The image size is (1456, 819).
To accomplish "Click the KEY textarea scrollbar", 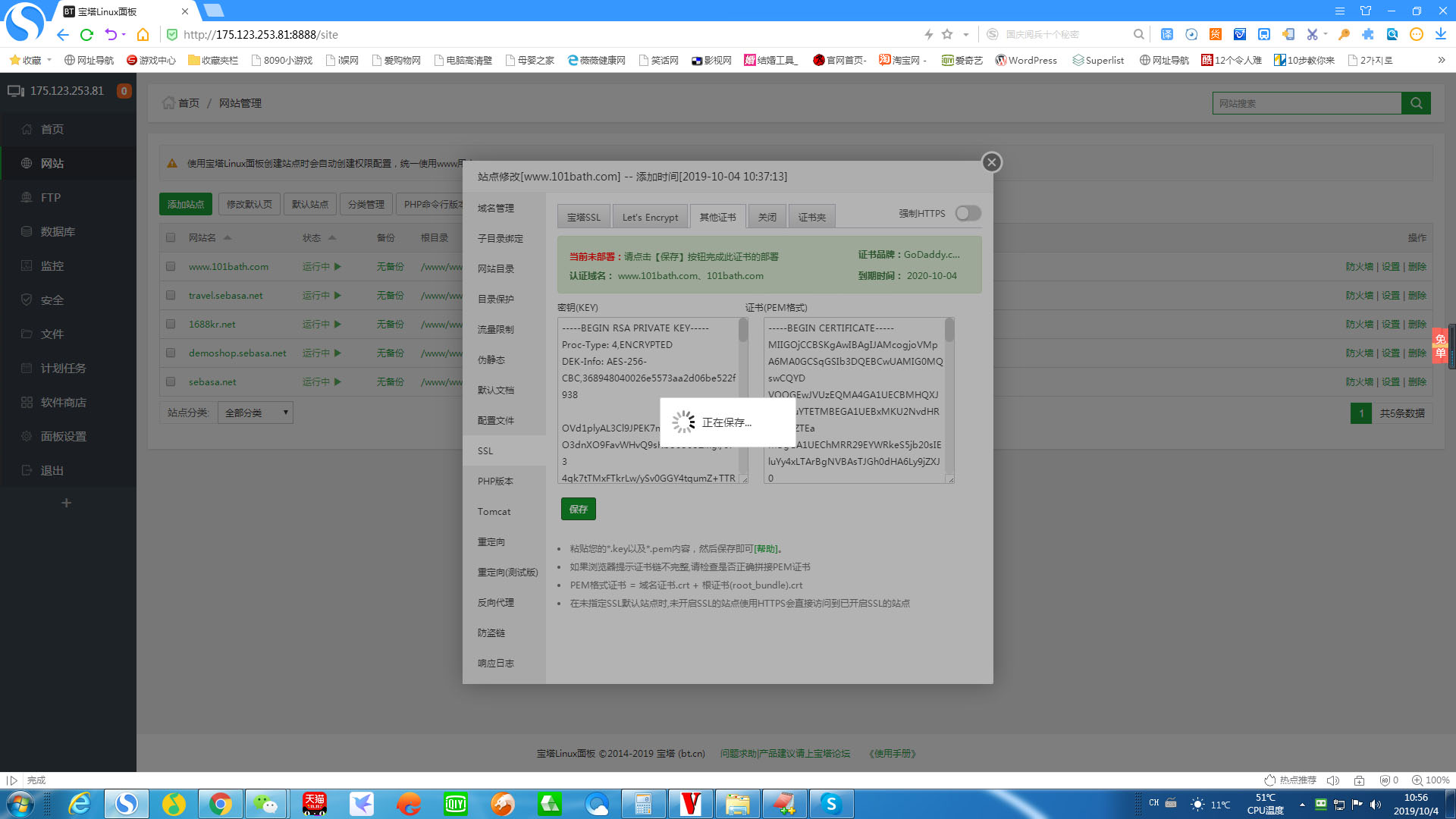I will tap(743, 330).
